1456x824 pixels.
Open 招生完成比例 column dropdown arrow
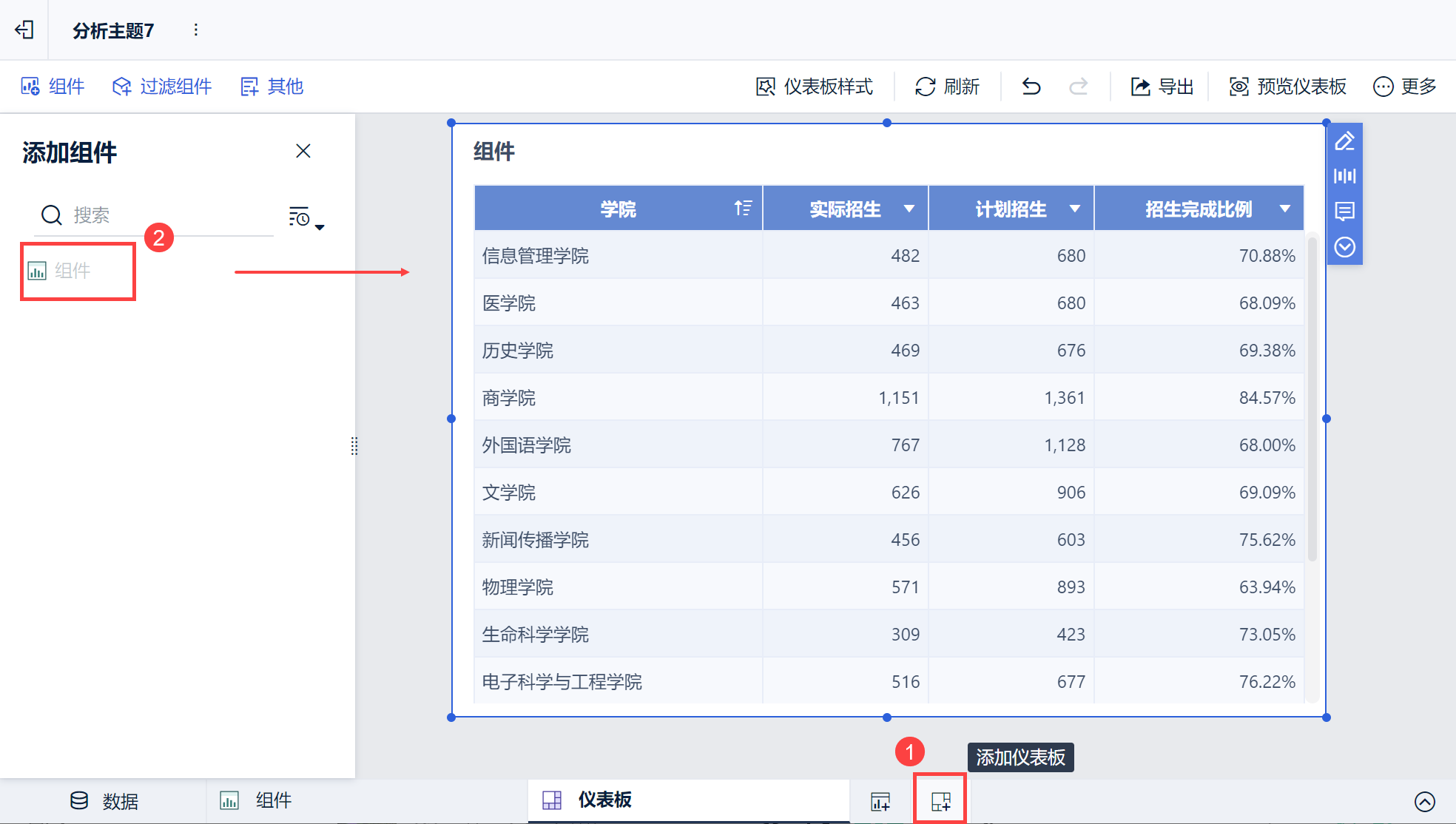coord(1285,209)
